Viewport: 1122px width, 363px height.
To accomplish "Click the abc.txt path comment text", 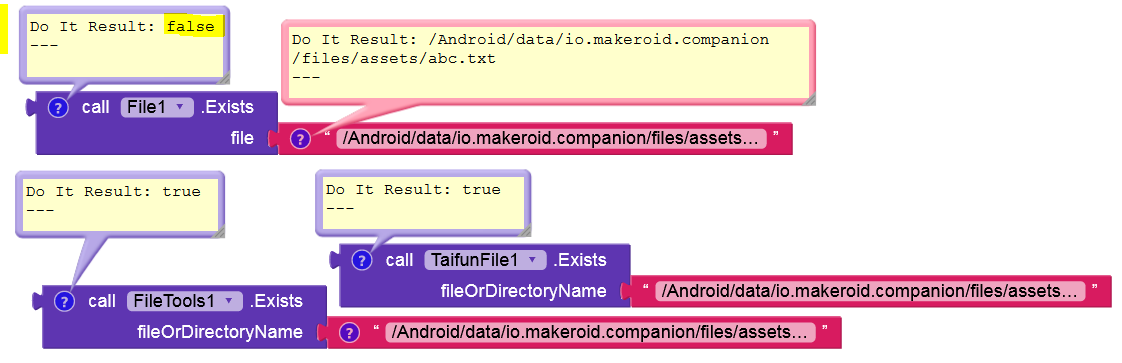I will [x=530, y=49].
